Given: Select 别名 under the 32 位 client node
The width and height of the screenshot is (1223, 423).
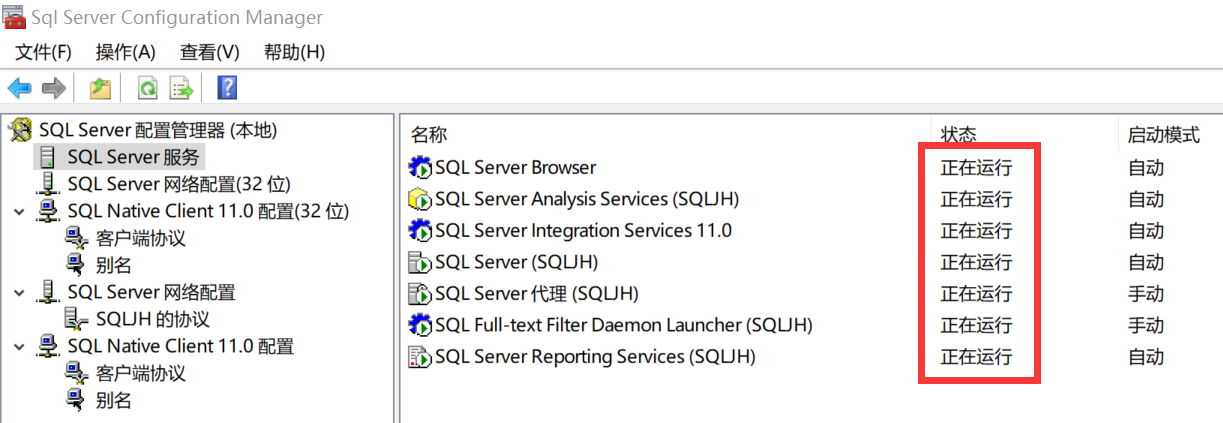Looking at the screenshot, I should (113, 265).
